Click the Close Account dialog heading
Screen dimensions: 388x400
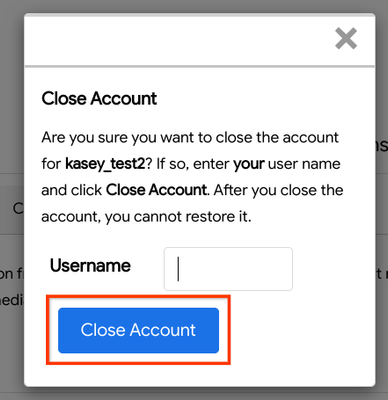(99, 99)
